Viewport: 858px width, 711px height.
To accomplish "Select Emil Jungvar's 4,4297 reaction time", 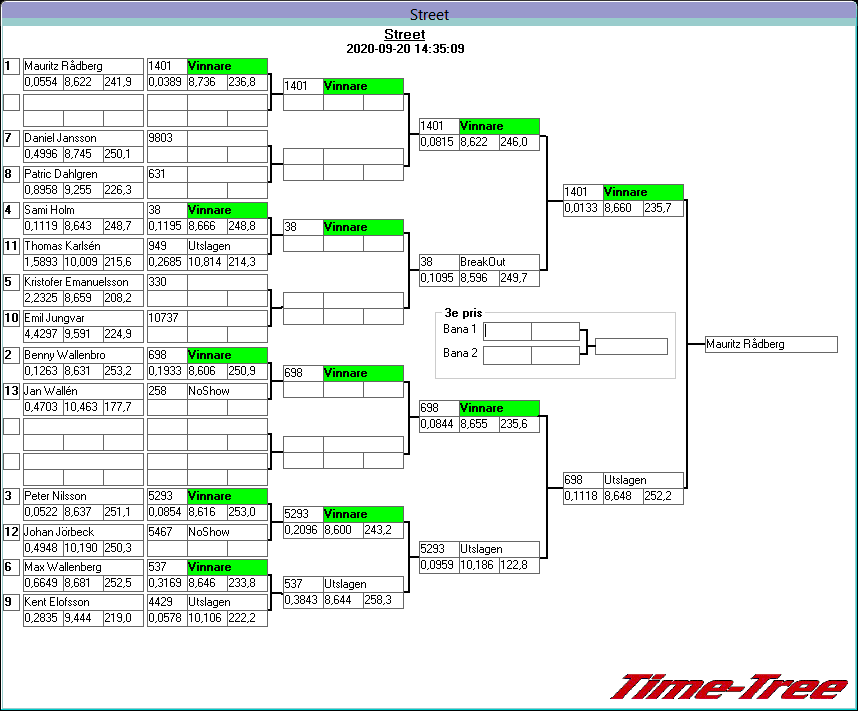I will pos(42,335).
